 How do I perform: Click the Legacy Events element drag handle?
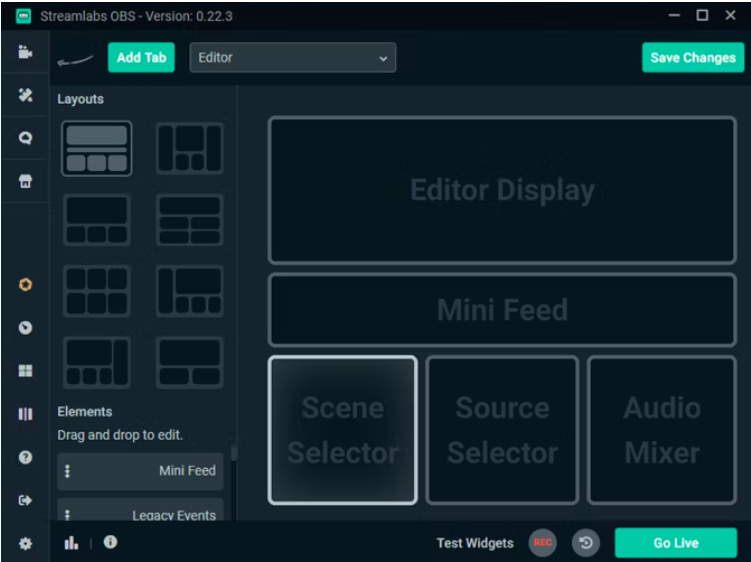68,515
